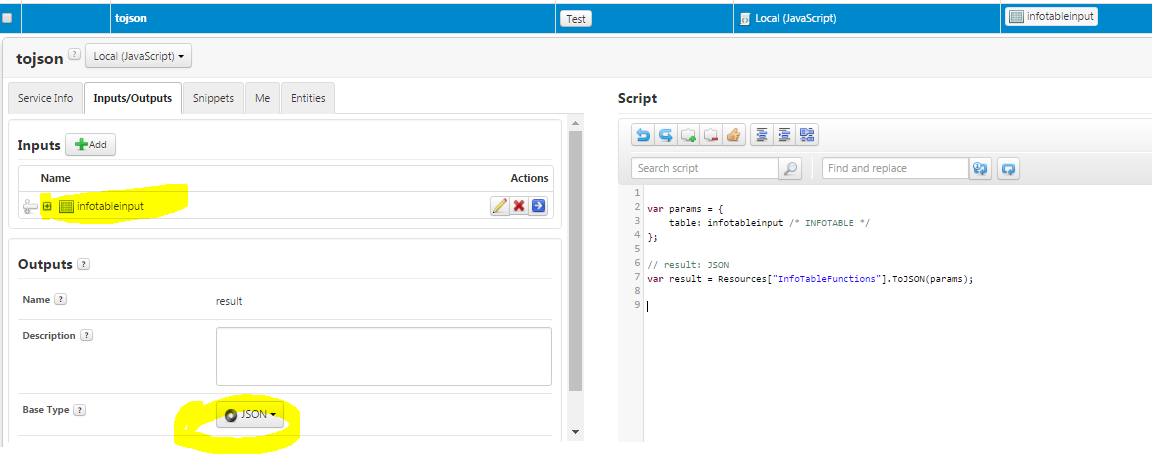The image size is (1152, 454).
Task: Click the key-shaped drag handle of infotableinput
Action: [30, 207]
